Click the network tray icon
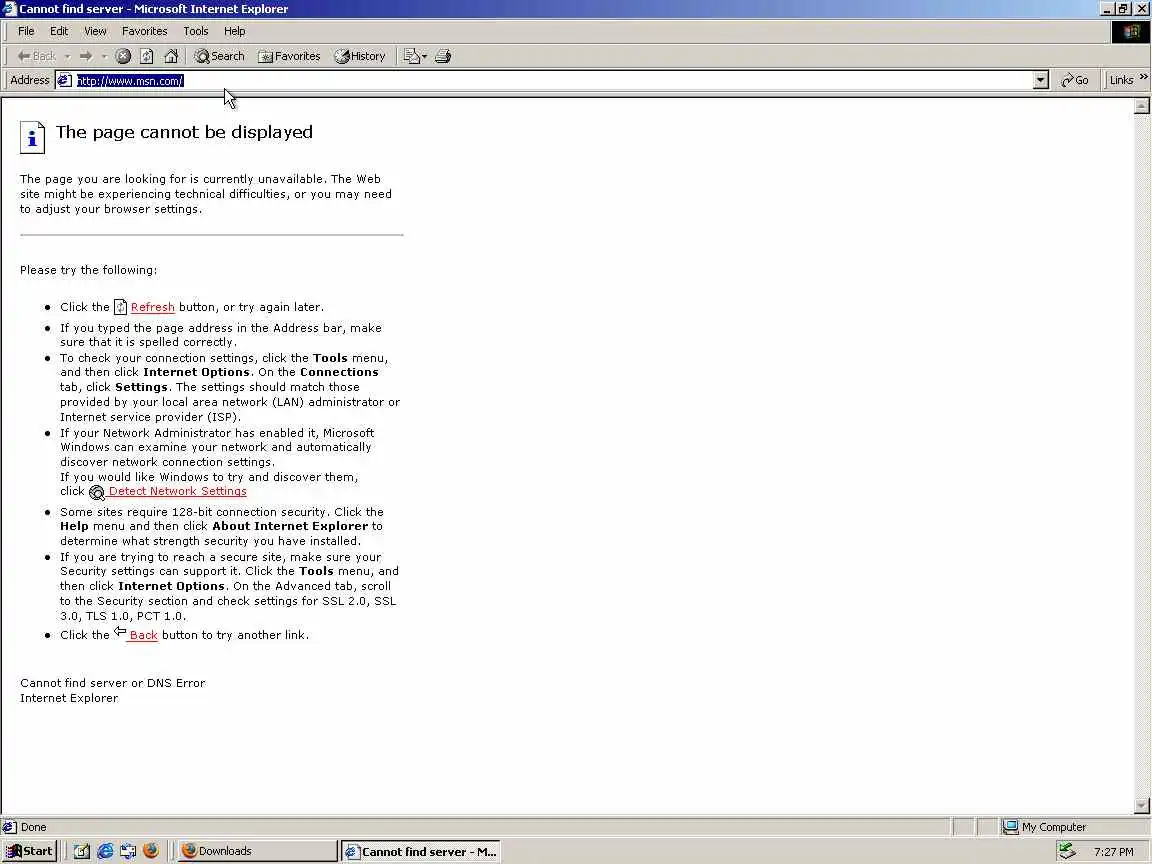Viewport: 1152px width, 864px height. coord(1067,851)
